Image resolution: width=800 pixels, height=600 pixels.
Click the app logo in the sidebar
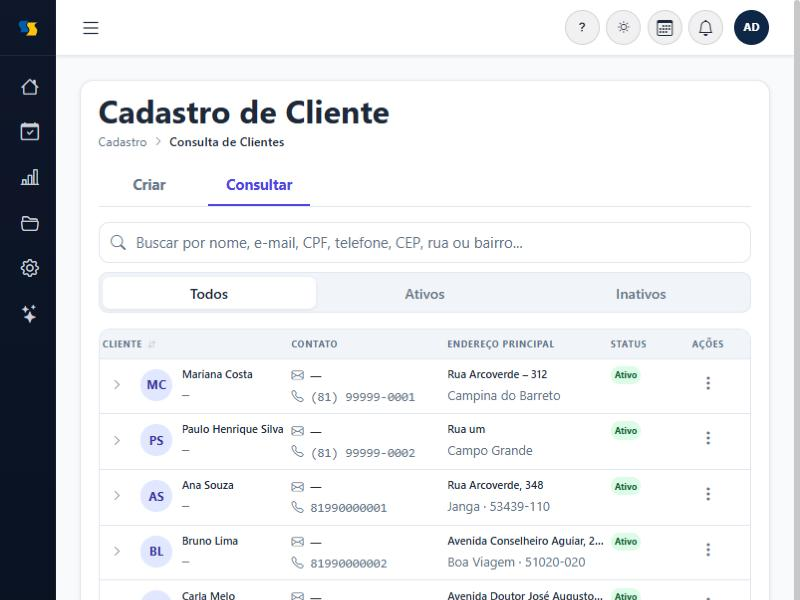pos(28,28)
